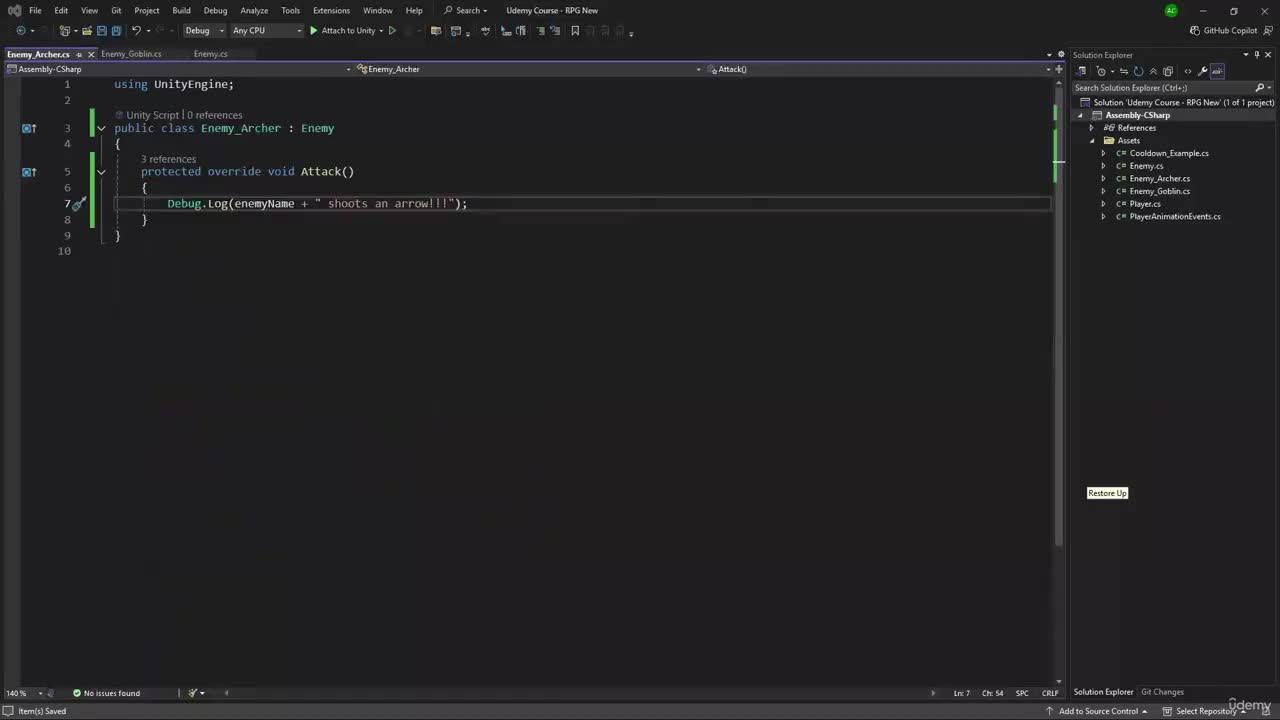1280x720 pixels.
Task: Click the bookmark icon in the toolbar
Action: point(575,31)
